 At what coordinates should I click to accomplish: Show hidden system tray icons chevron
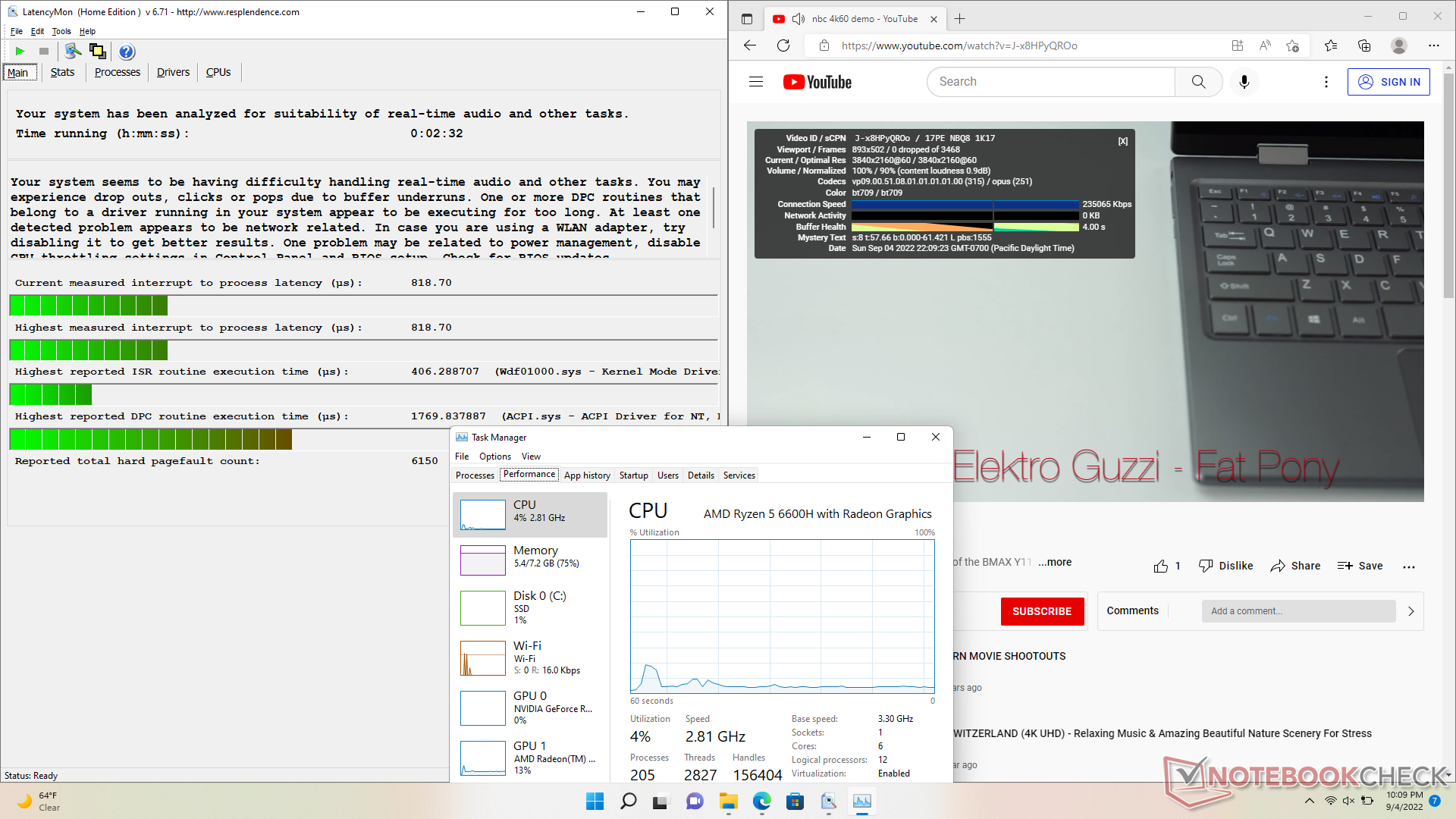[1310, 801]
